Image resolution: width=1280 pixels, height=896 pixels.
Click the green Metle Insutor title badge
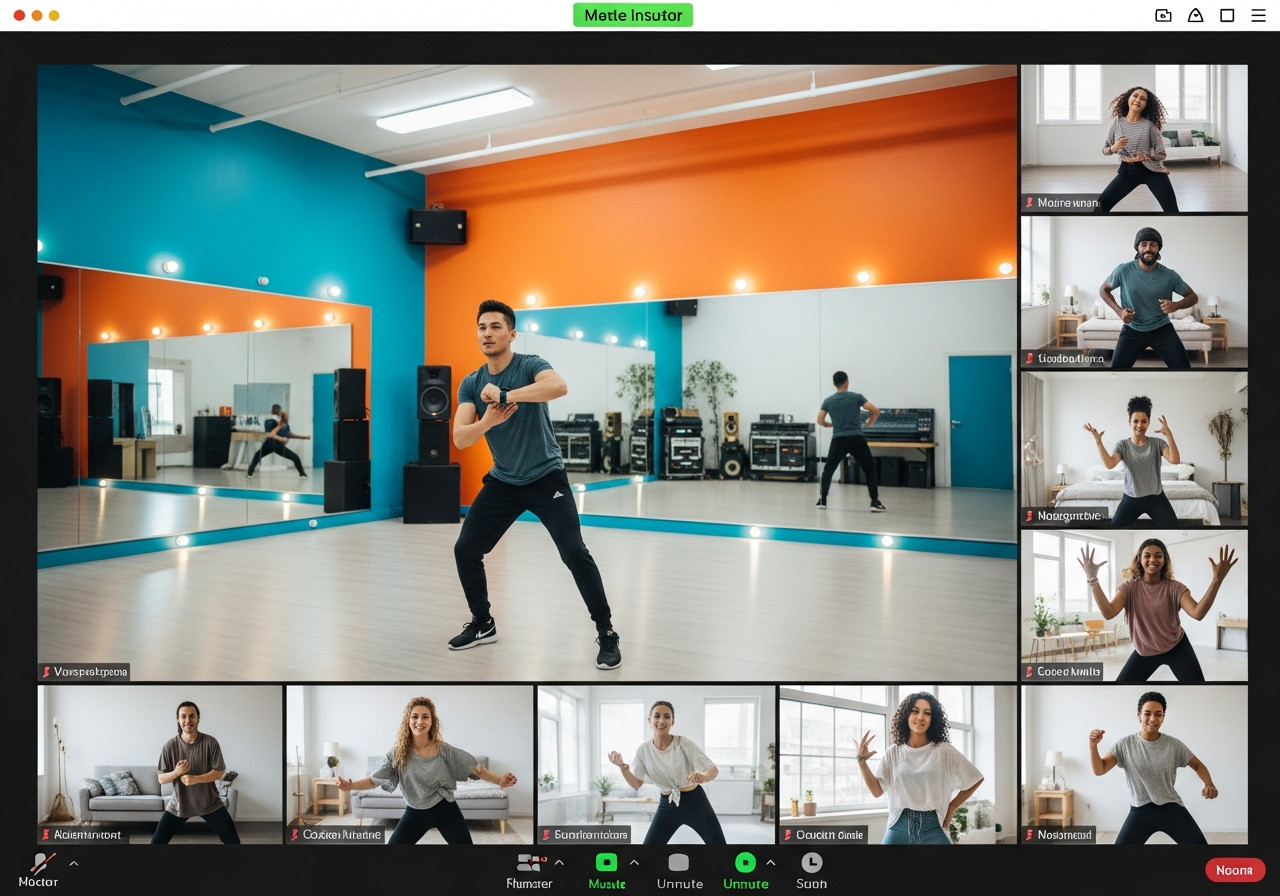633,15
